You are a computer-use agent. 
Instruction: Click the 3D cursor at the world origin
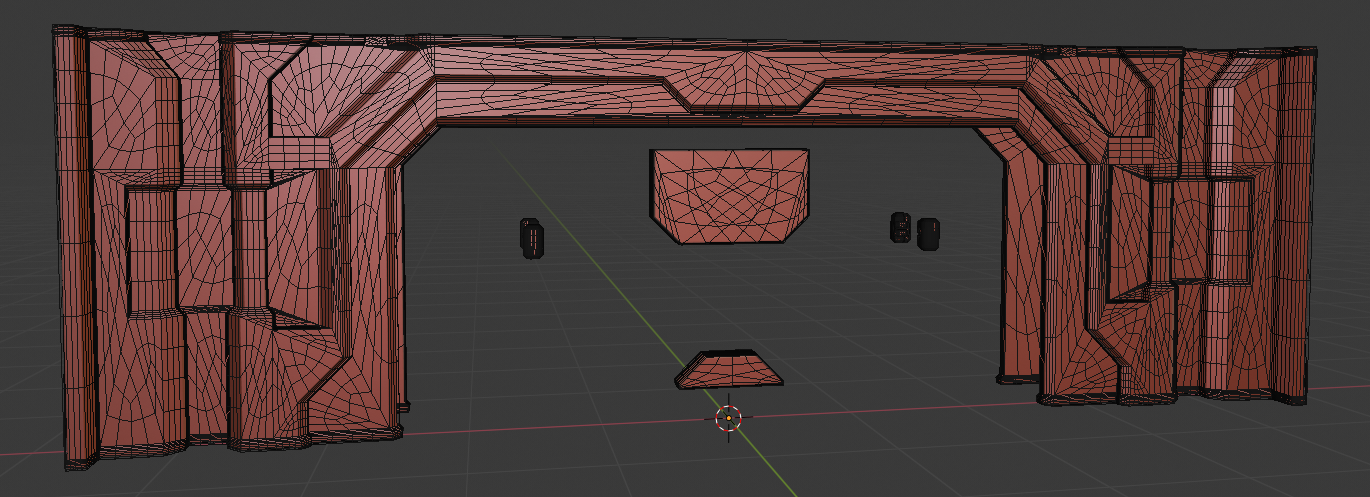[728, 418]
